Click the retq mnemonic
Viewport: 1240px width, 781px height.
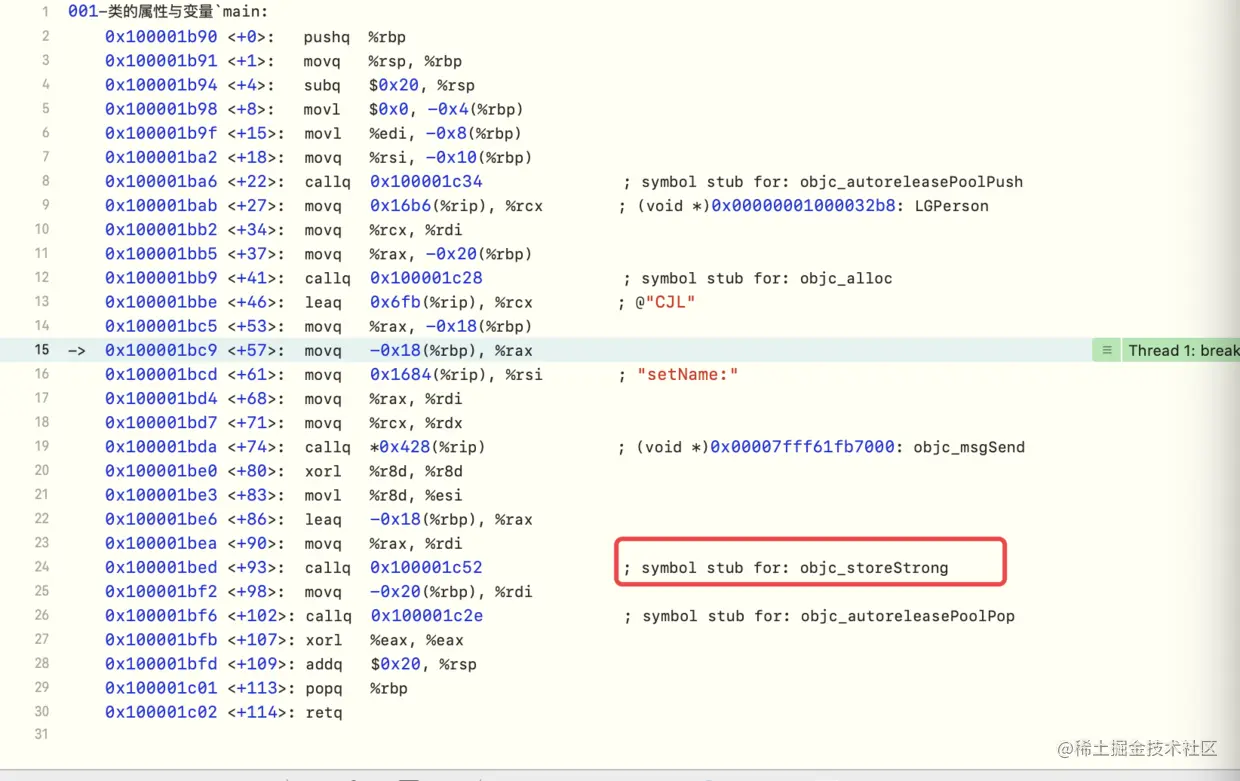click(x=323, y=712)
